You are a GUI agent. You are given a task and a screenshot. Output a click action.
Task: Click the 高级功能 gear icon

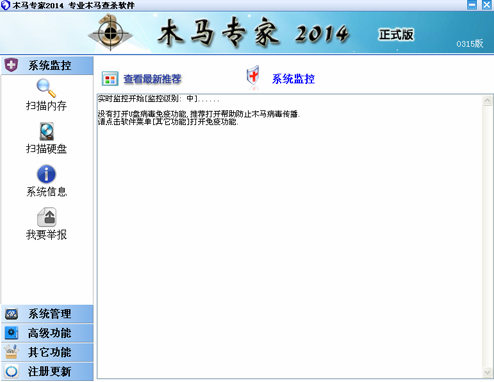11,333
